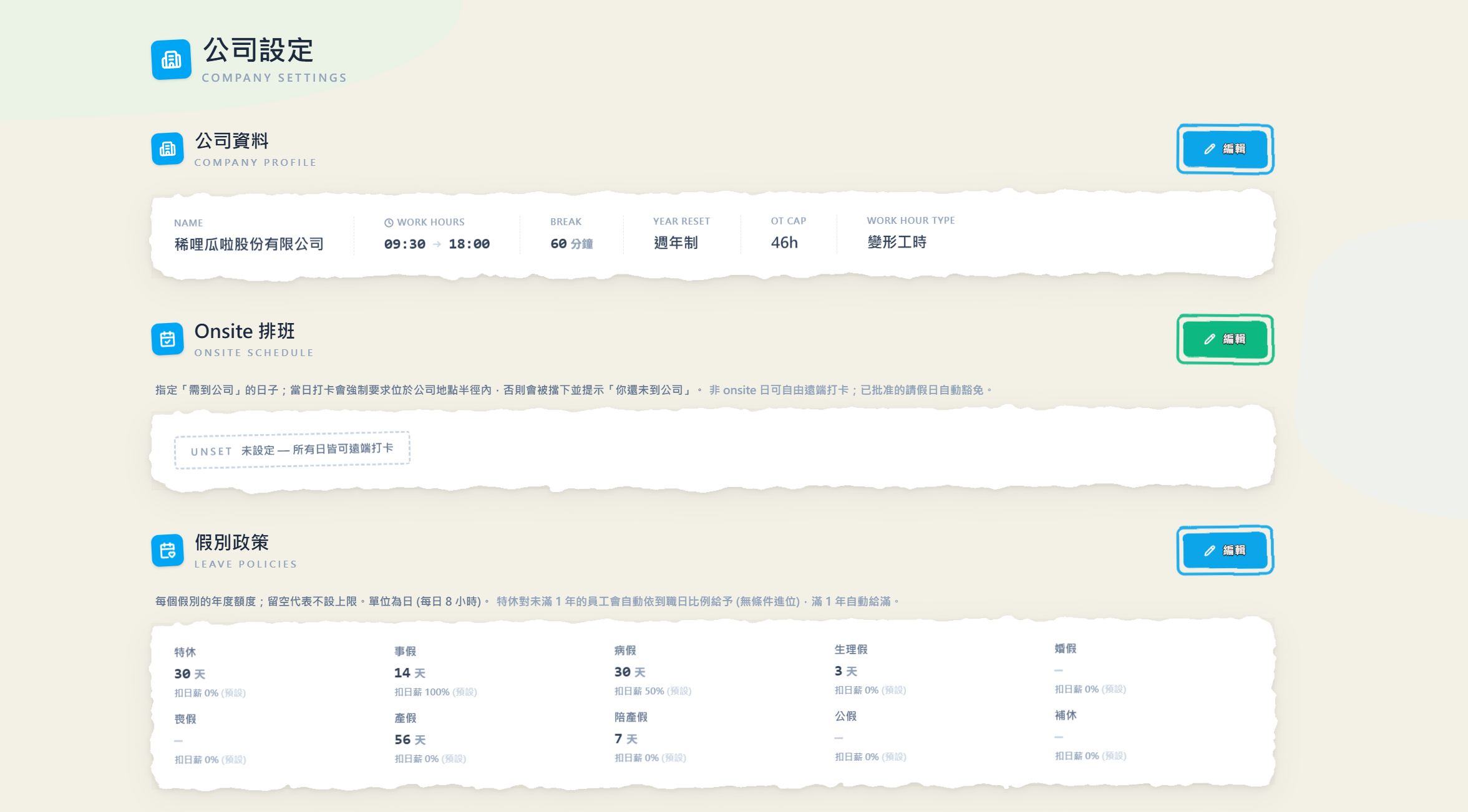Click the Company Profile section icon
This screenshot has height=812, width=1468.
(x=167, y=149)
